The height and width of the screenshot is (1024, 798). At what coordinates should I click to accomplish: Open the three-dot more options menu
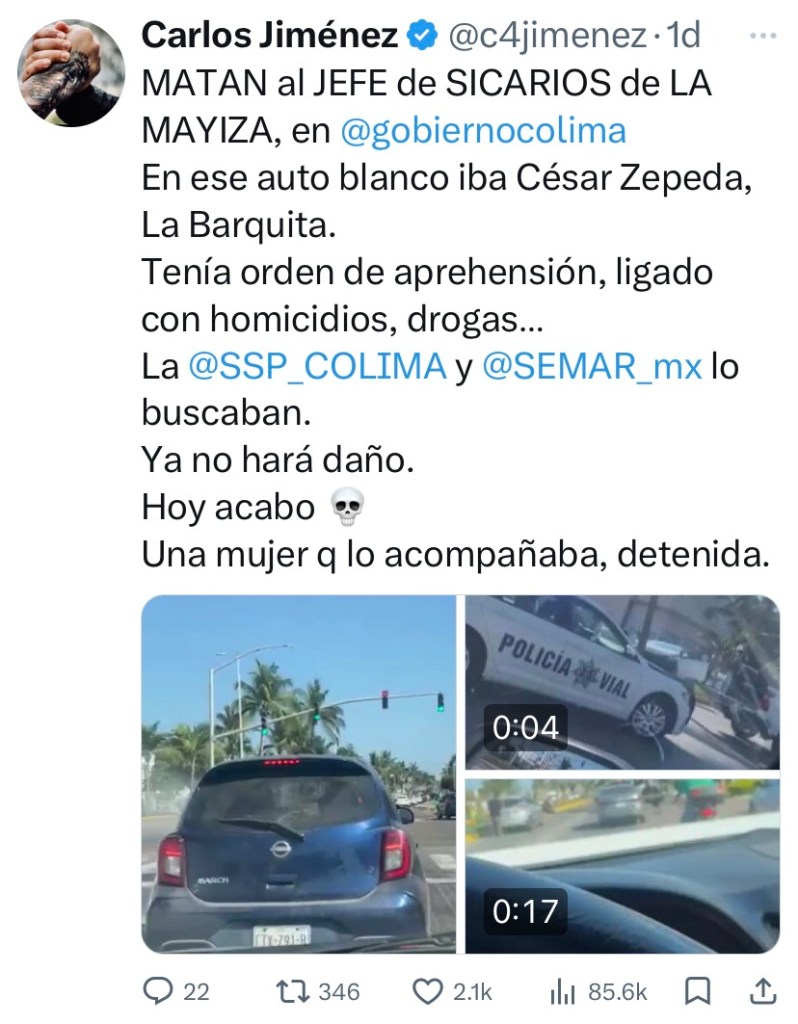point(763,36)
